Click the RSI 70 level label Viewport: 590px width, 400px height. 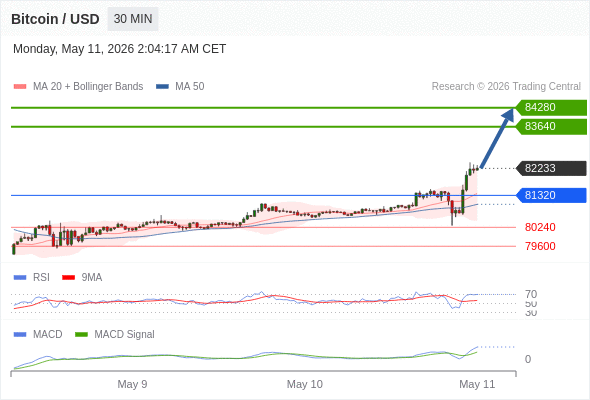pos(531,294)
